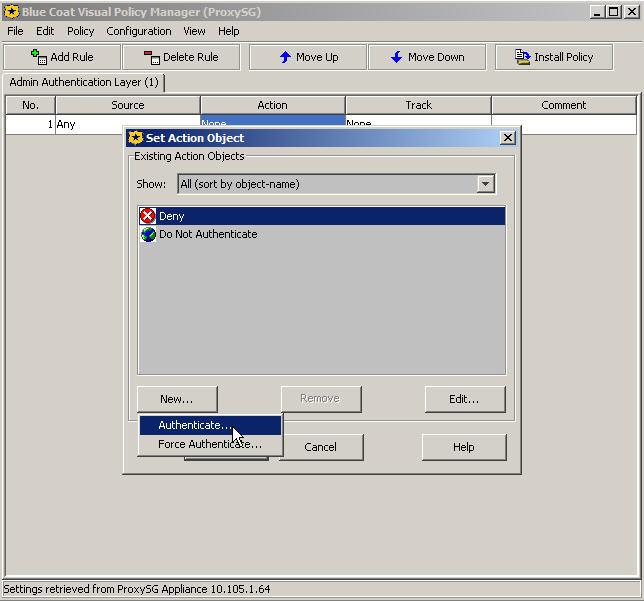Open the Policy menu
Image resolution: width=644 pixels, height=601 pixels.
point(80,31)
